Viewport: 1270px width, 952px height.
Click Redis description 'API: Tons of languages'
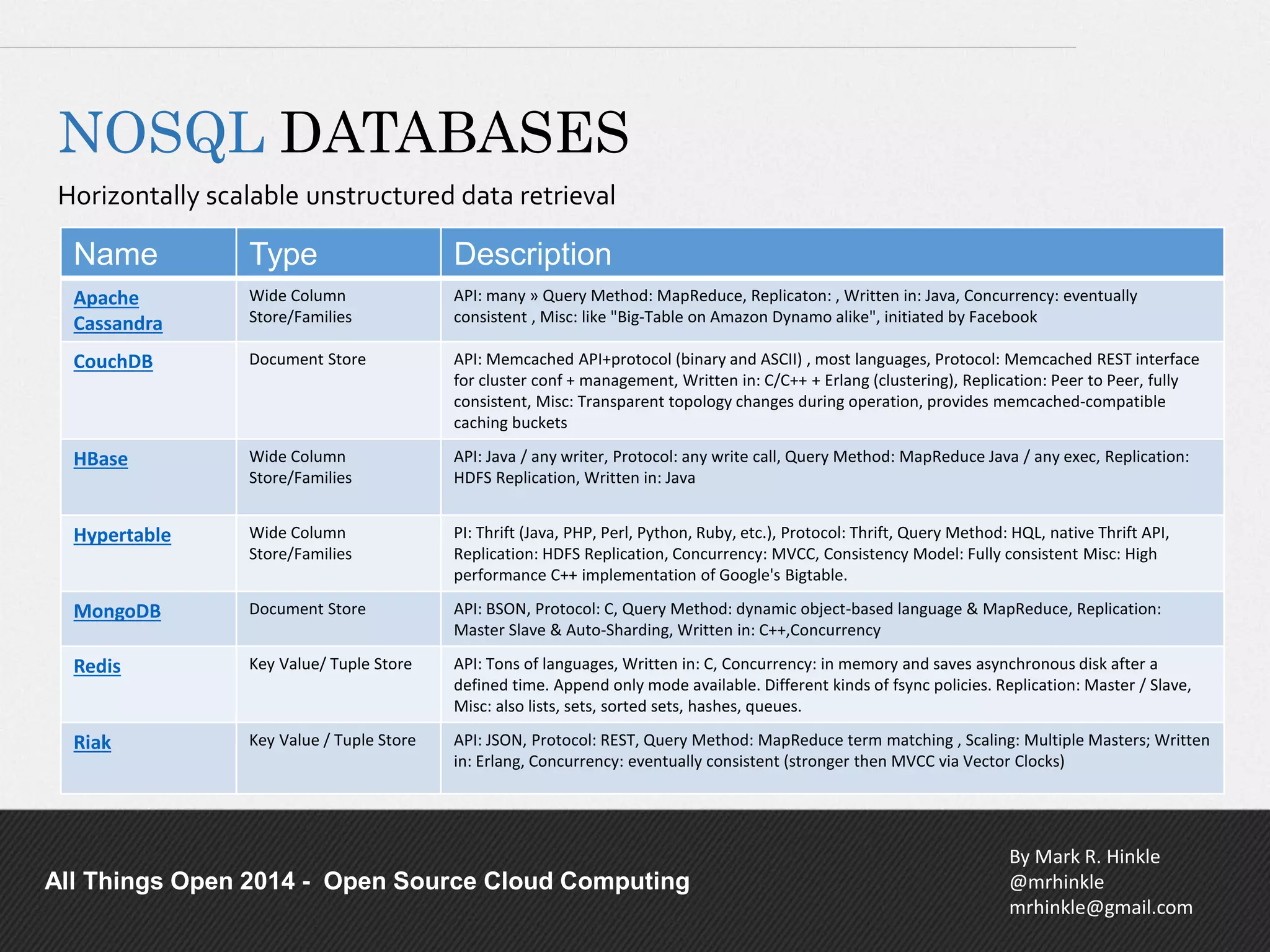(x=832, y=684)
